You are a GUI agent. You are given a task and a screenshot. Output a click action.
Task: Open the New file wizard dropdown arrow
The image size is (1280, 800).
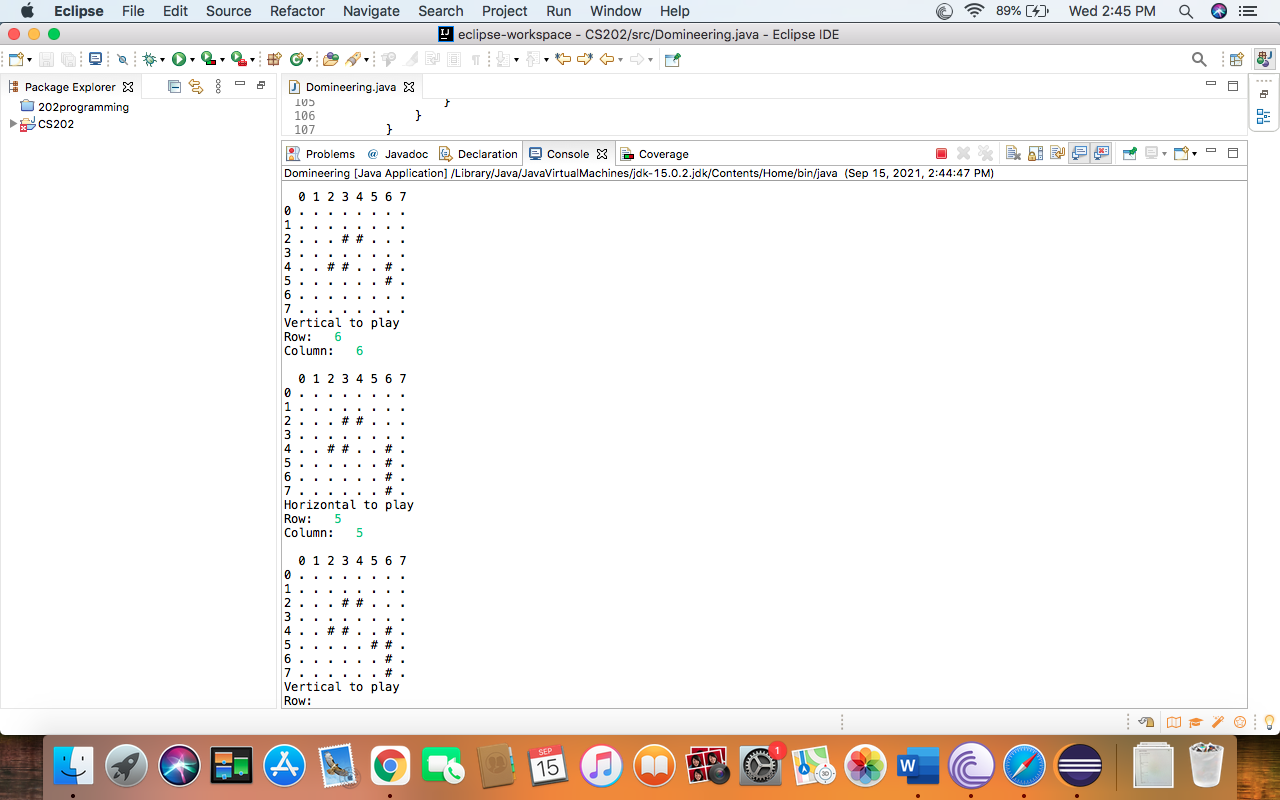pos(30,60)
